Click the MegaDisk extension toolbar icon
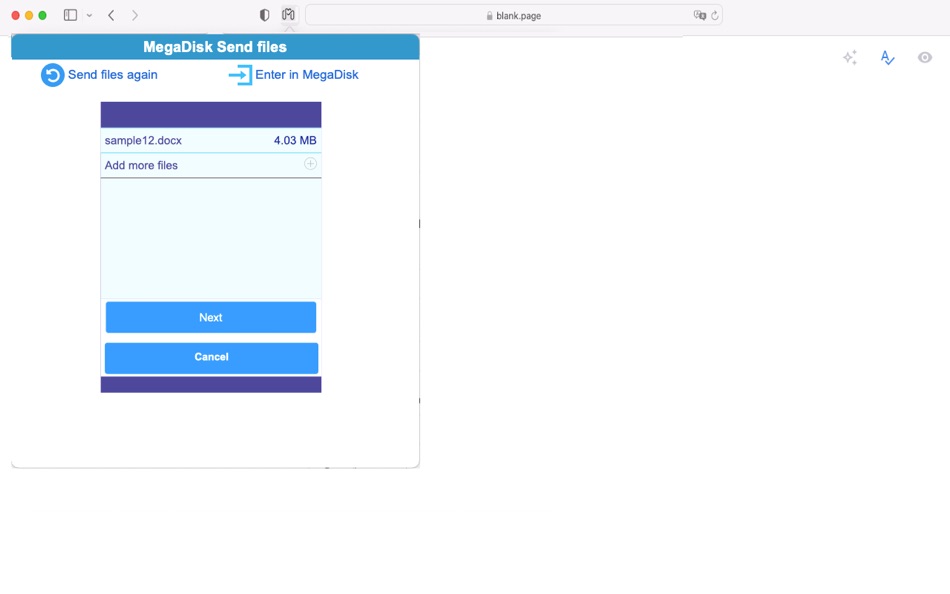 point(288,15)
